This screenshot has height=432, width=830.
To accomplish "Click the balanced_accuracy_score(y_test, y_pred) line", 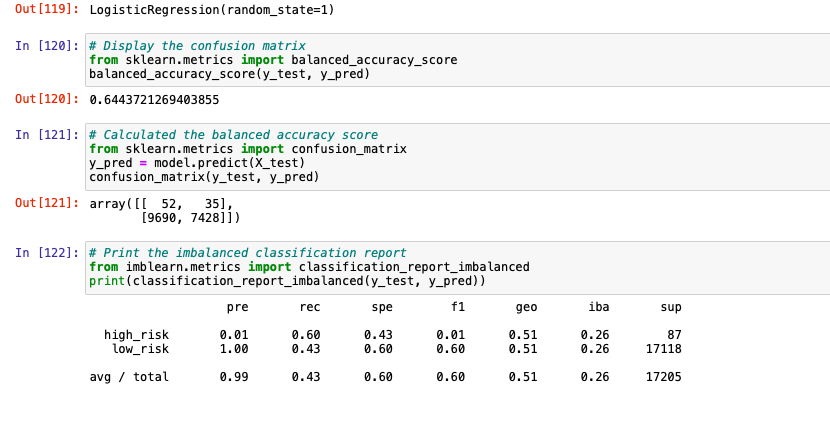I will (229, 74).
